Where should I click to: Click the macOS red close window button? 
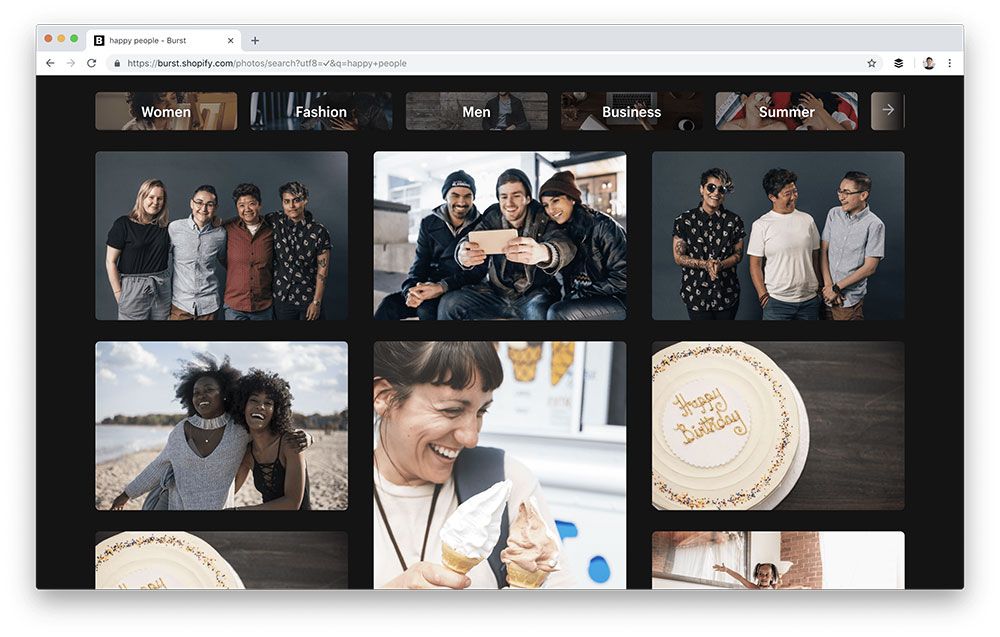(48, 39)
